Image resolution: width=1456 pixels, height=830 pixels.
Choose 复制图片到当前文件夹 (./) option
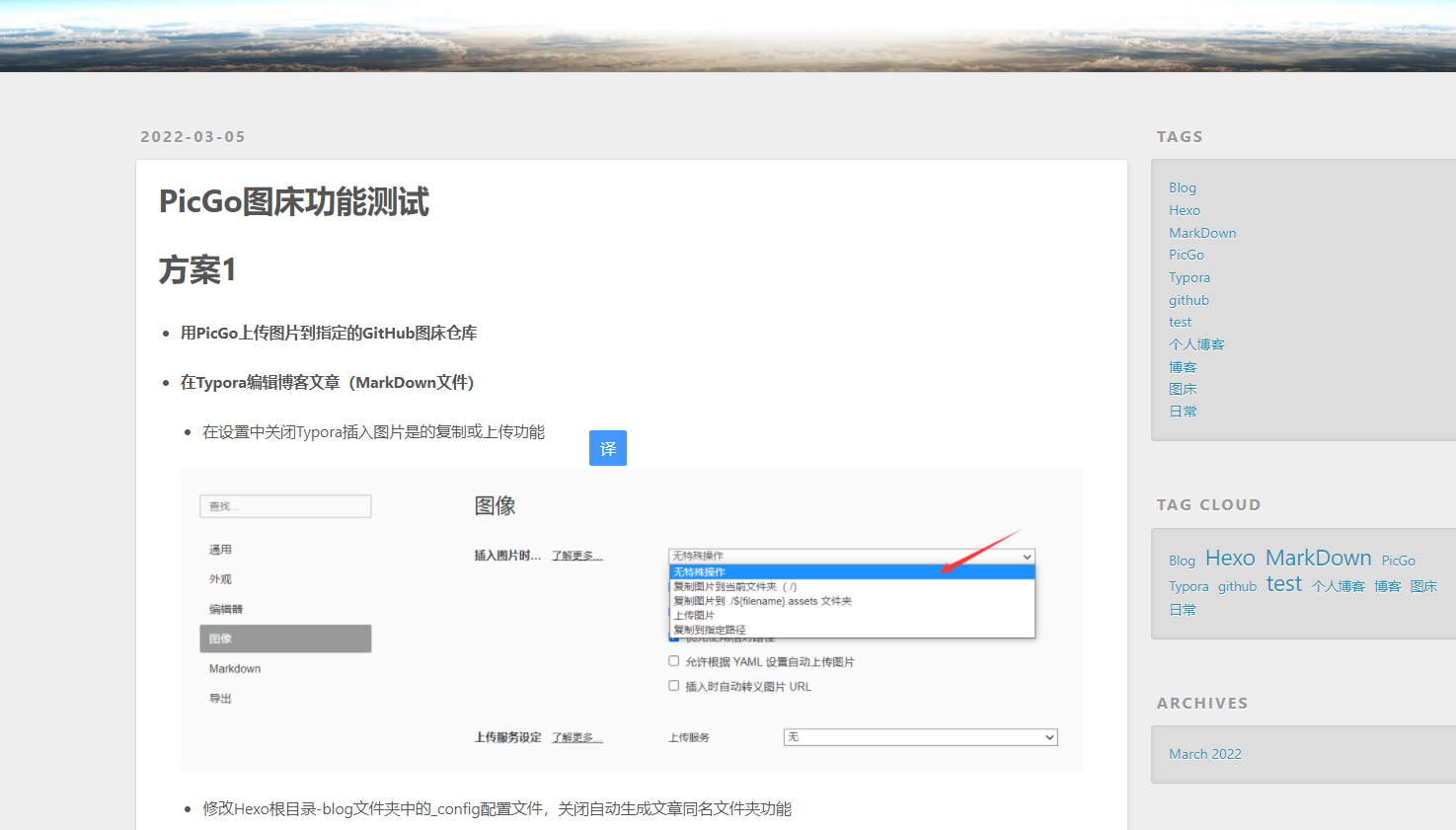(852, 586)
